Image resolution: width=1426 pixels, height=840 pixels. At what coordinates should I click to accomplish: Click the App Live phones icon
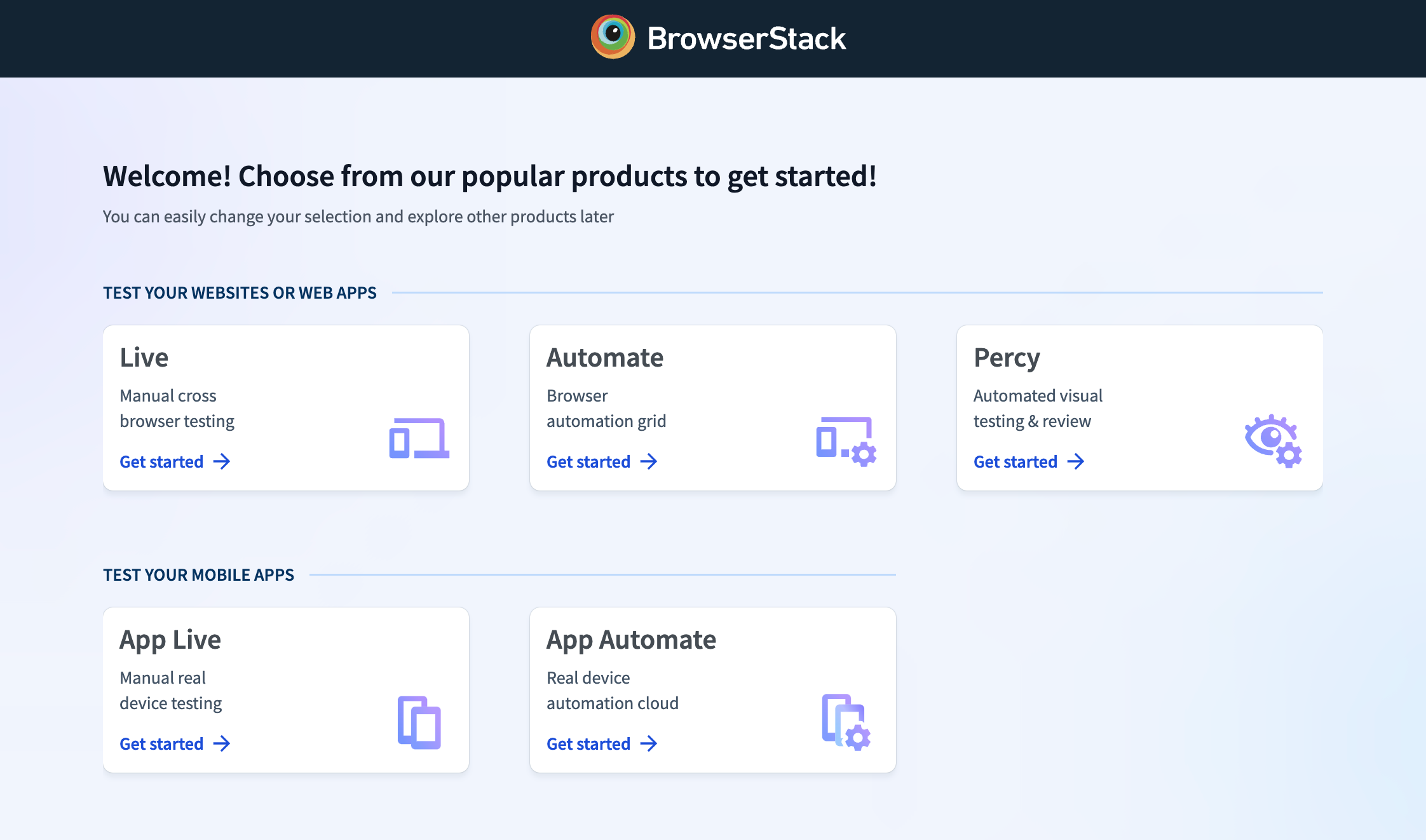419,722
